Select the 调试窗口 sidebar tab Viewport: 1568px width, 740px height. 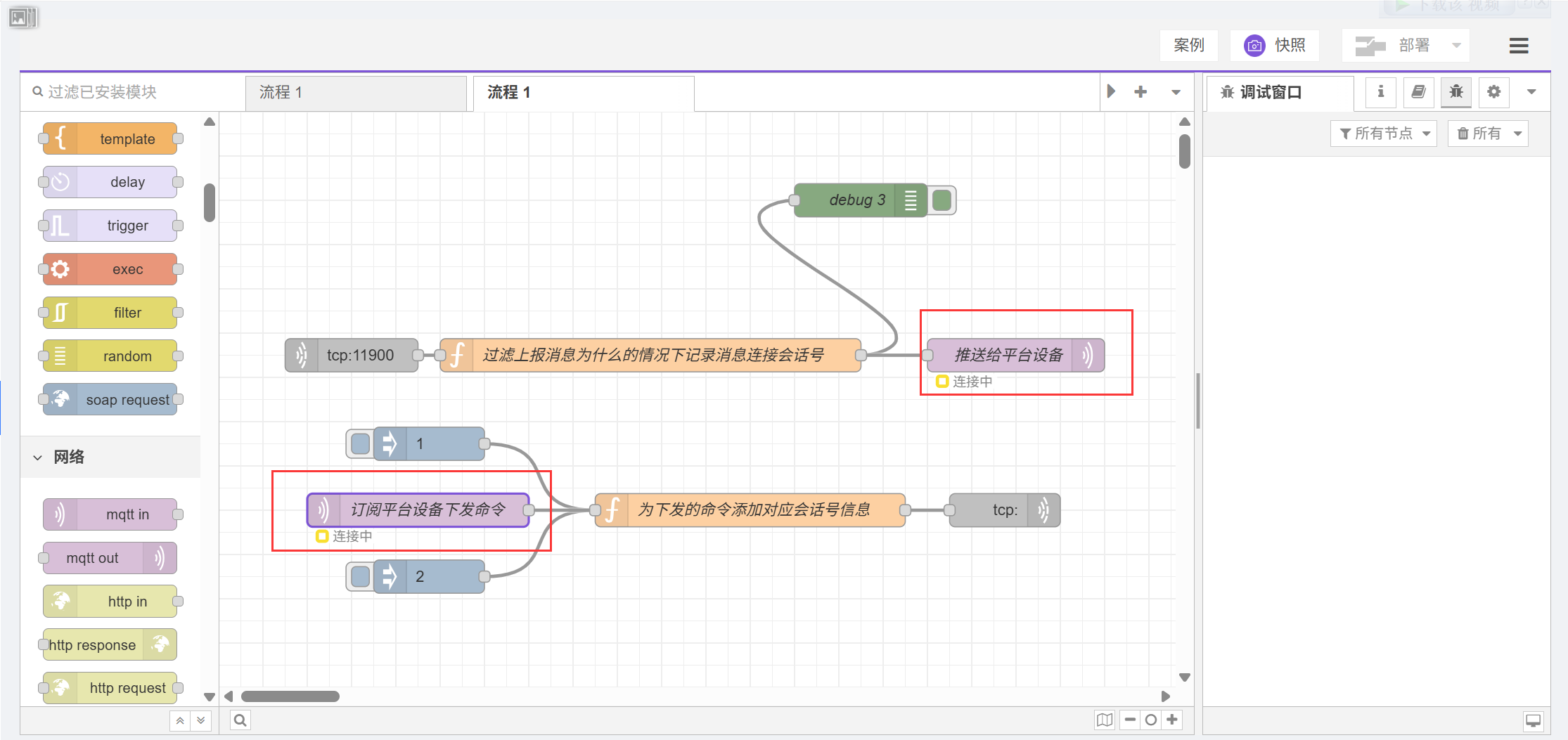pyautogui.click(x=1270, y=93)
